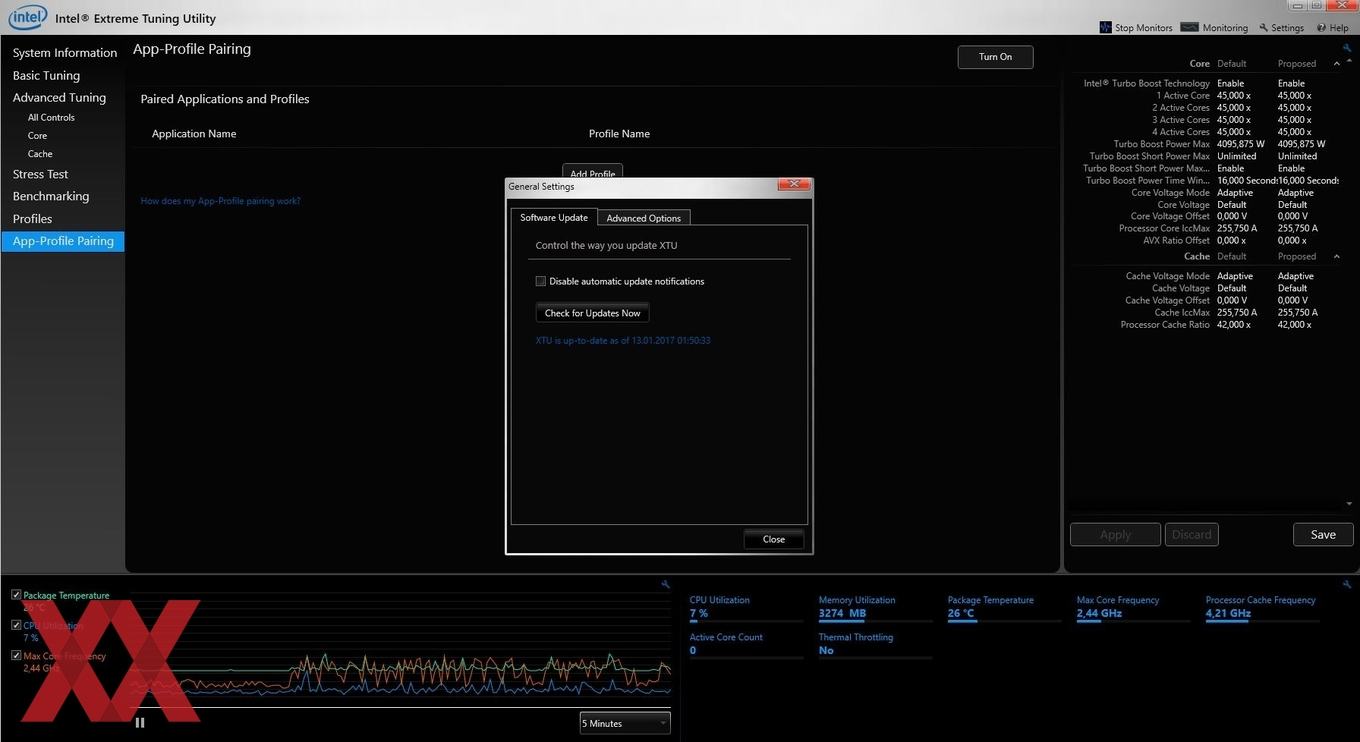Collapse the Cache section chevron
The image size is (1360, 742).
[x=1337, y=256]
